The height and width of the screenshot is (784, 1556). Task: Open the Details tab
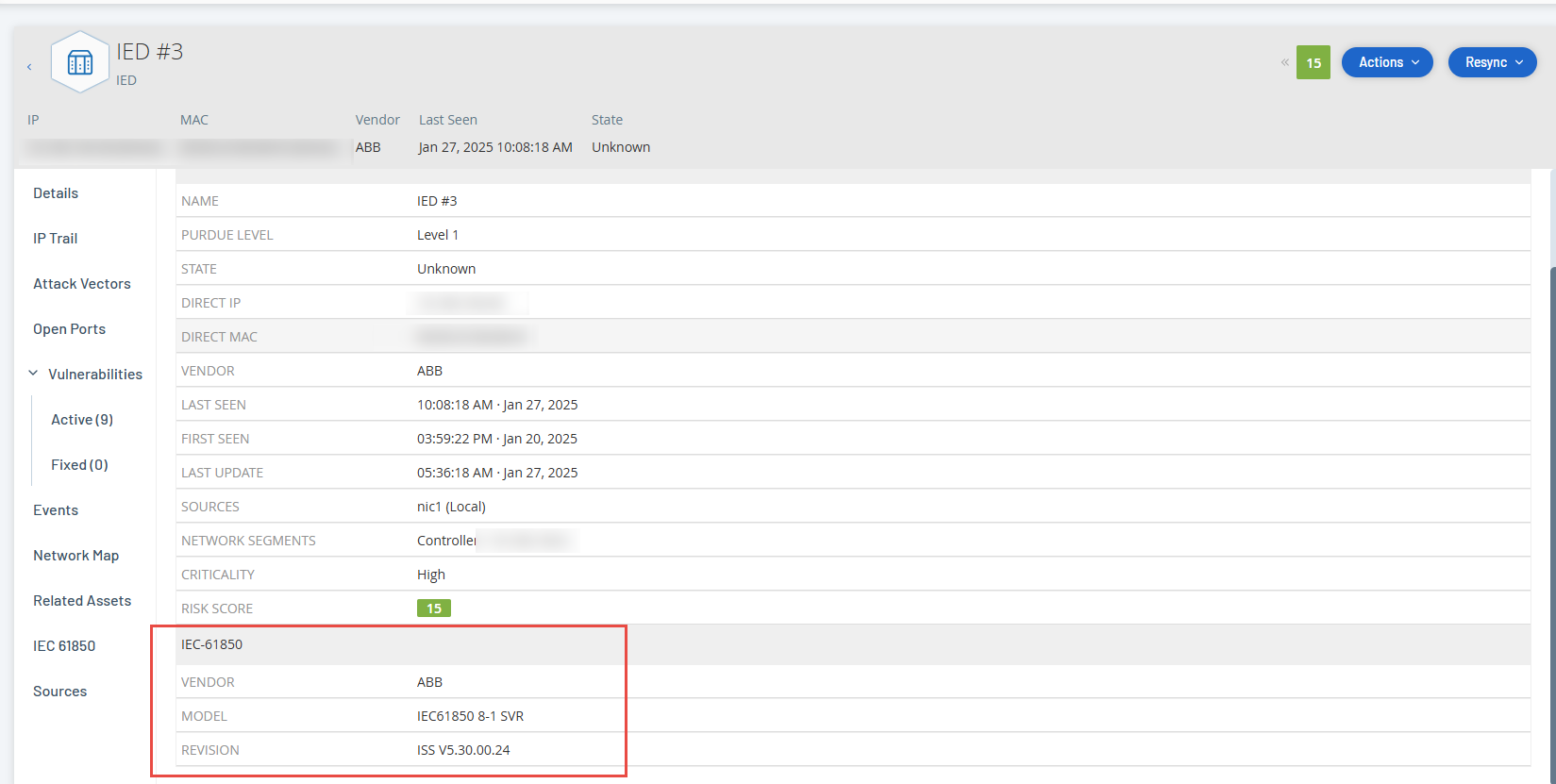(56, 193)
